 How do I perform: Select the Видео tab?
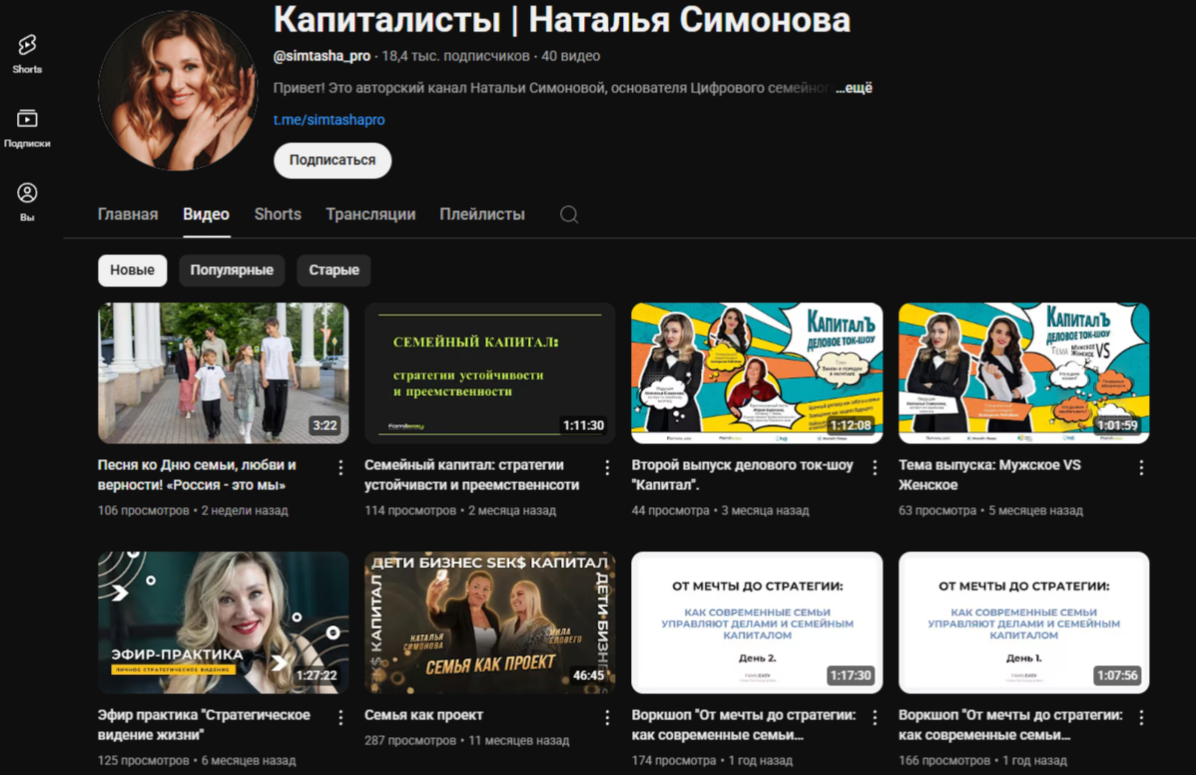click(206, 214)
